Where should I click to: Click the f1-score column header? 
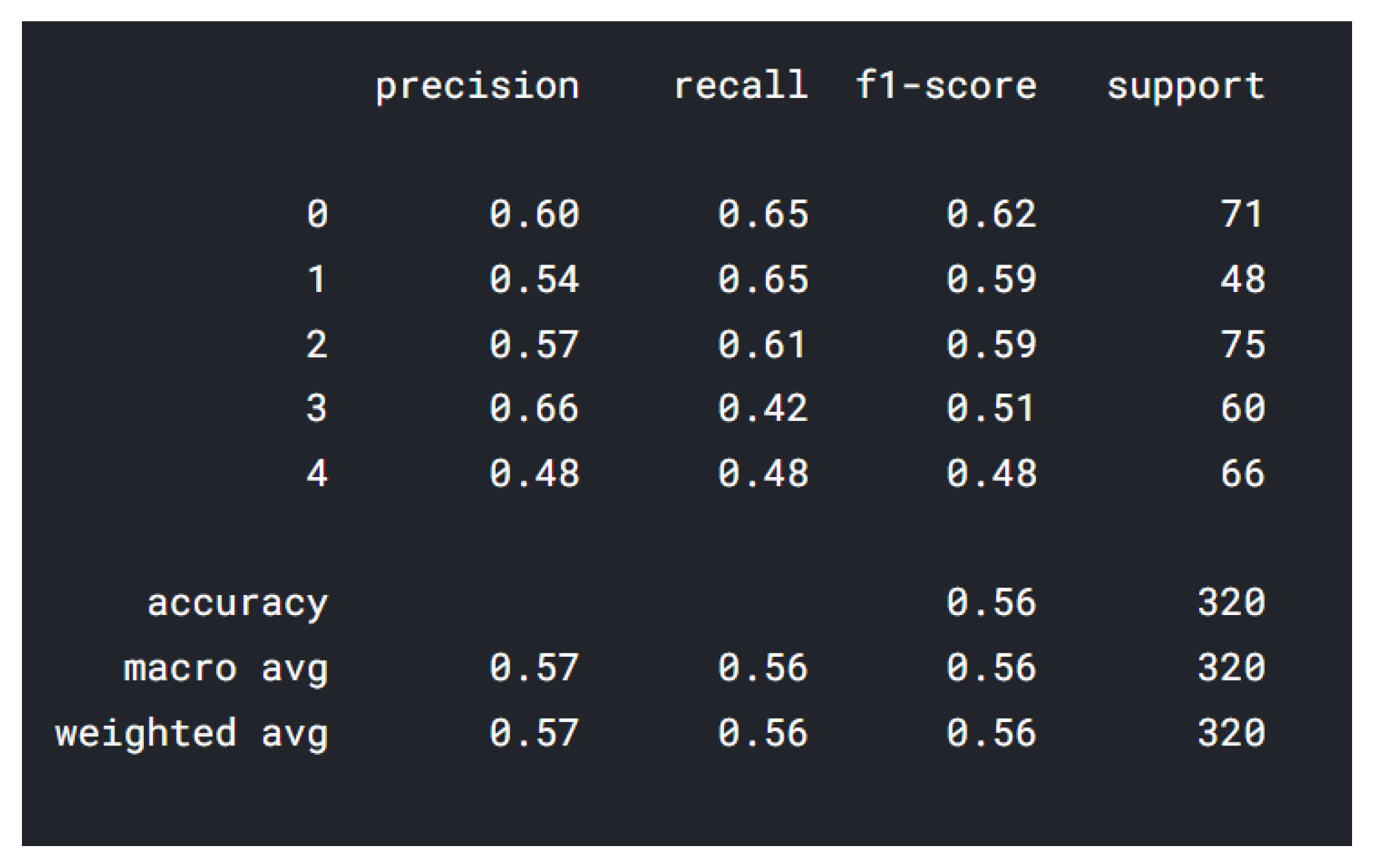click(x=946, y=86)
